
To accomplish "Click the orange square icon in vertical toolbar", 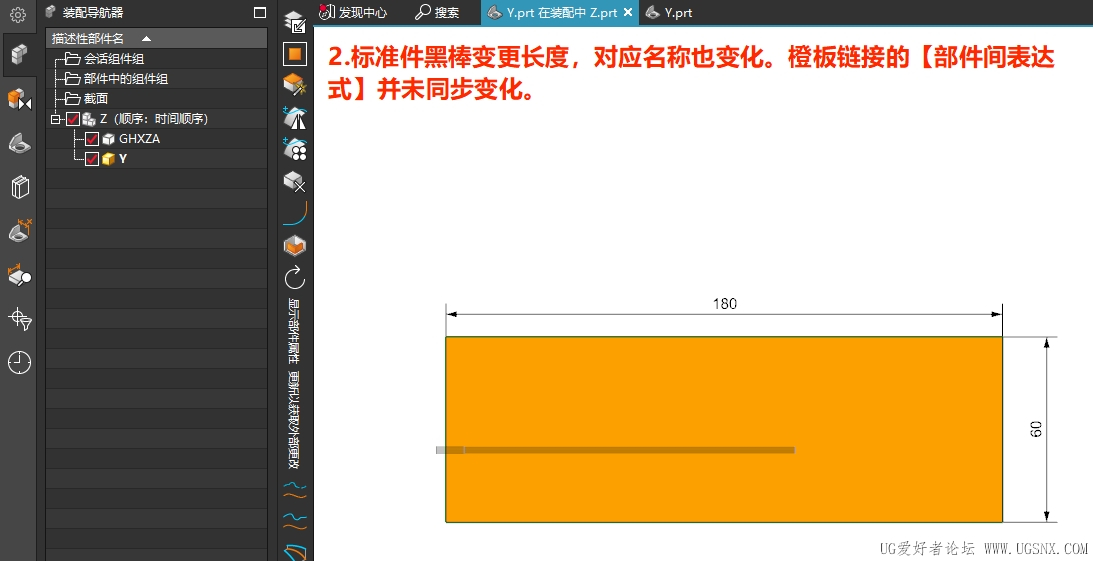I will pyautogui.click(x=295, y=54).
